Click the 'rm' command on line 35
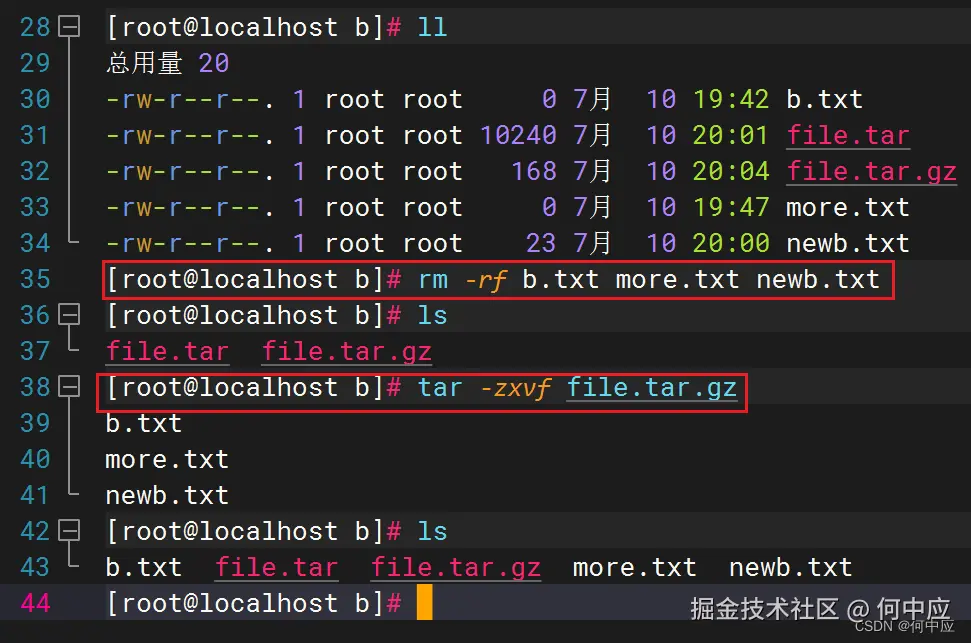This screenshot has width=971, height=643. click(x=433, y=279)
